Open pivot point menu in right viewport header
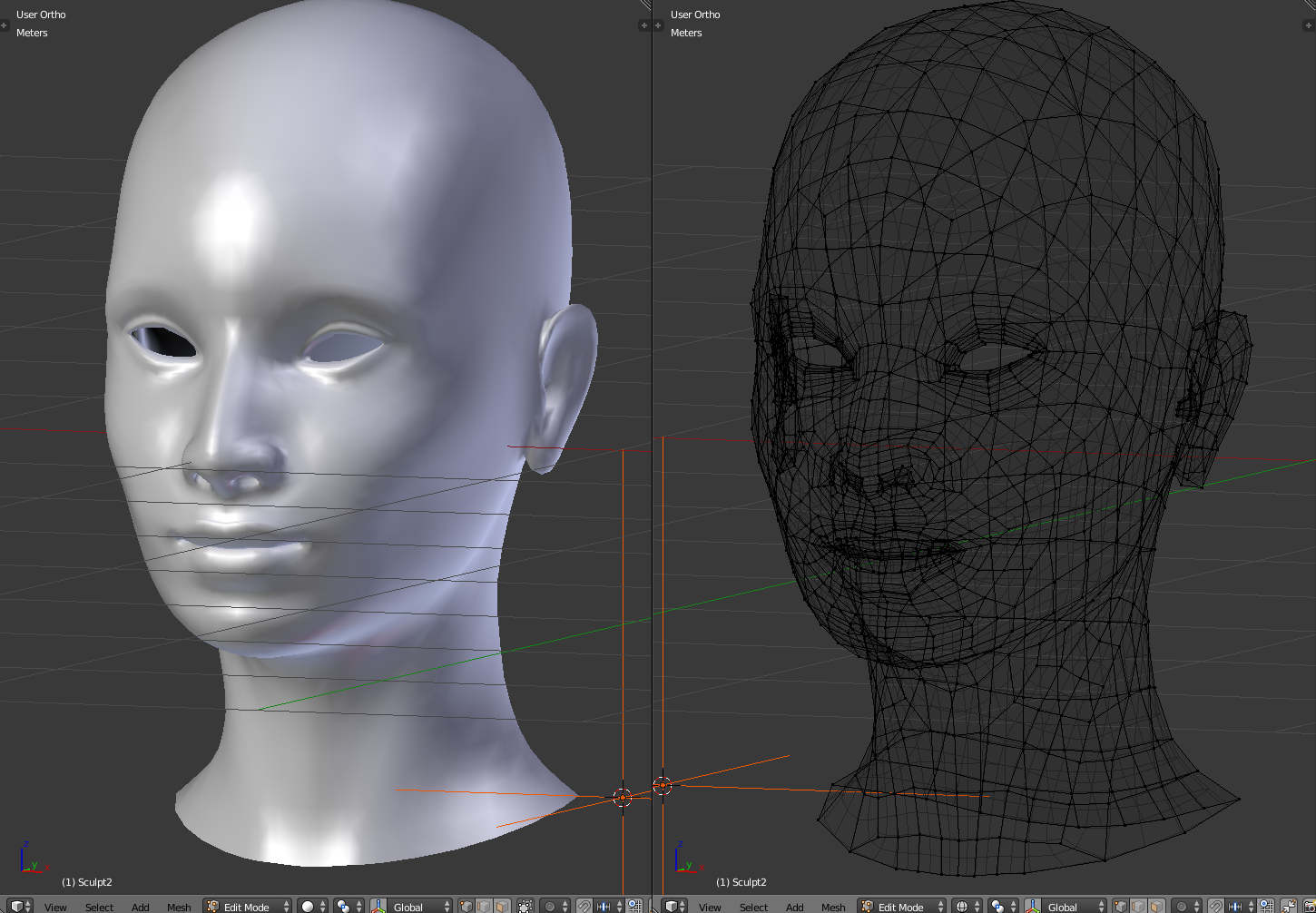 [x=1003, y=906]
